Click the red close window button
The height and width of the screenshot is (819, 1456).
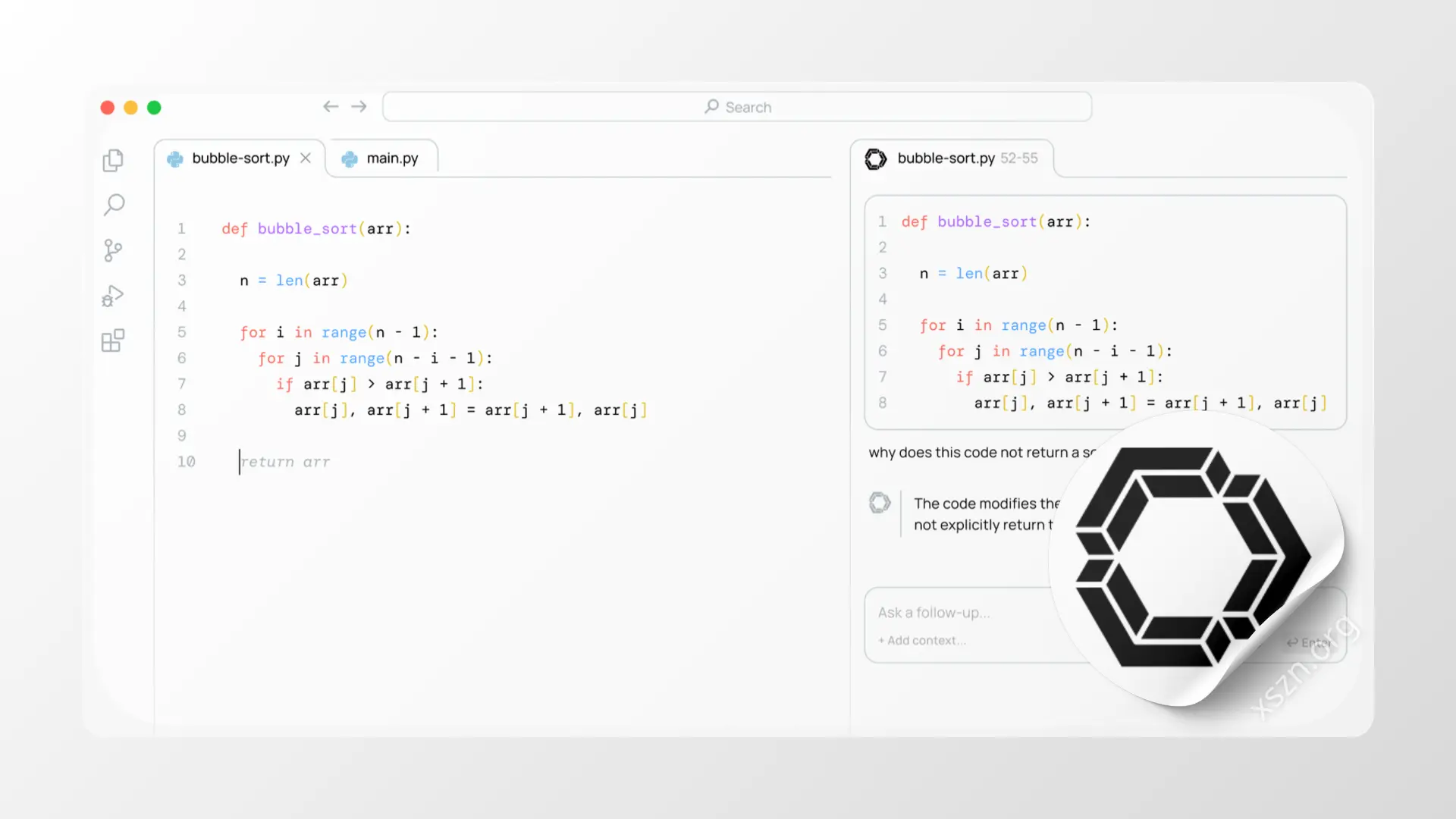click(108, 108)
